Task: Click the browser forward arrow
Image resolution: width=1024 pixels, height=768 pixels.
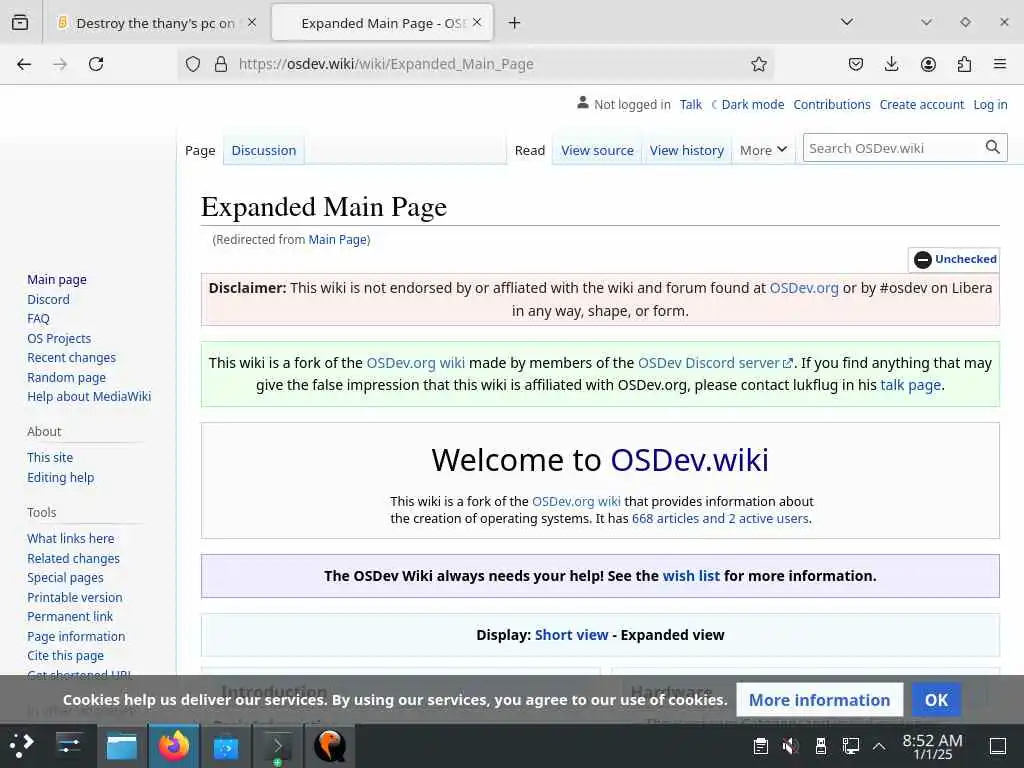Action: click(x=60, y=64)
